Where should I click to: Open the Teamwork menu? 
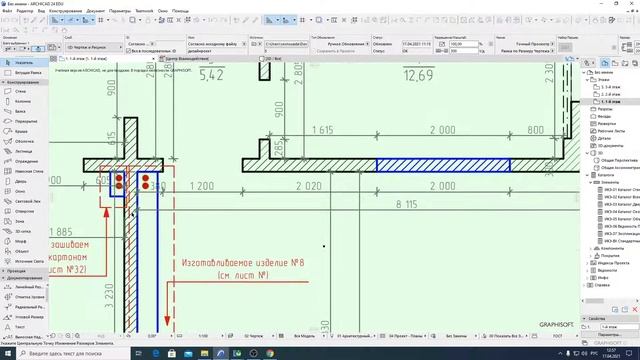click(x=144, y=11)
